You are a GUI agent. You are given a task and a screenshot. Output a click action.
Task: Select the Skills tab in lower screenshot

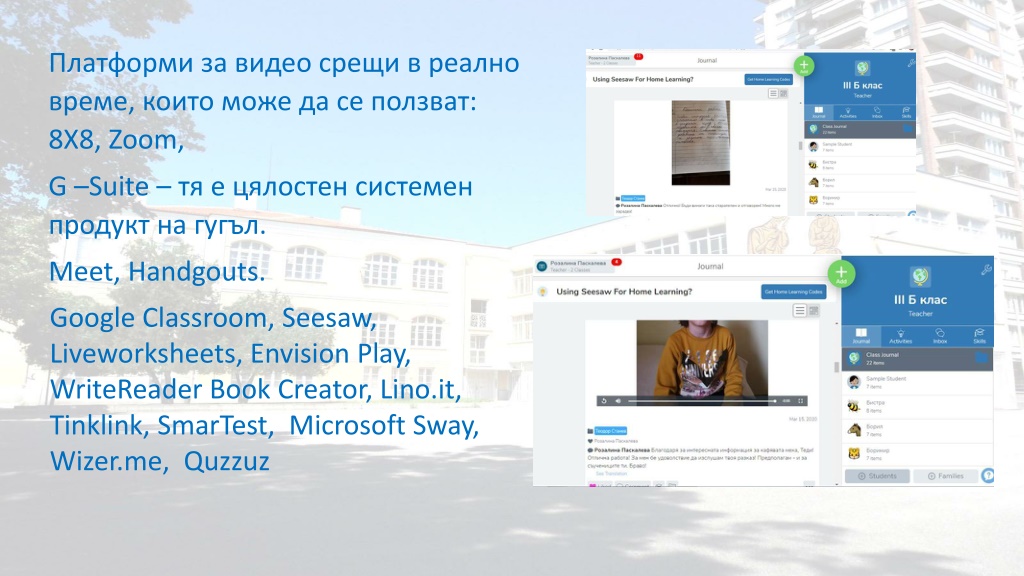point(979,336)
